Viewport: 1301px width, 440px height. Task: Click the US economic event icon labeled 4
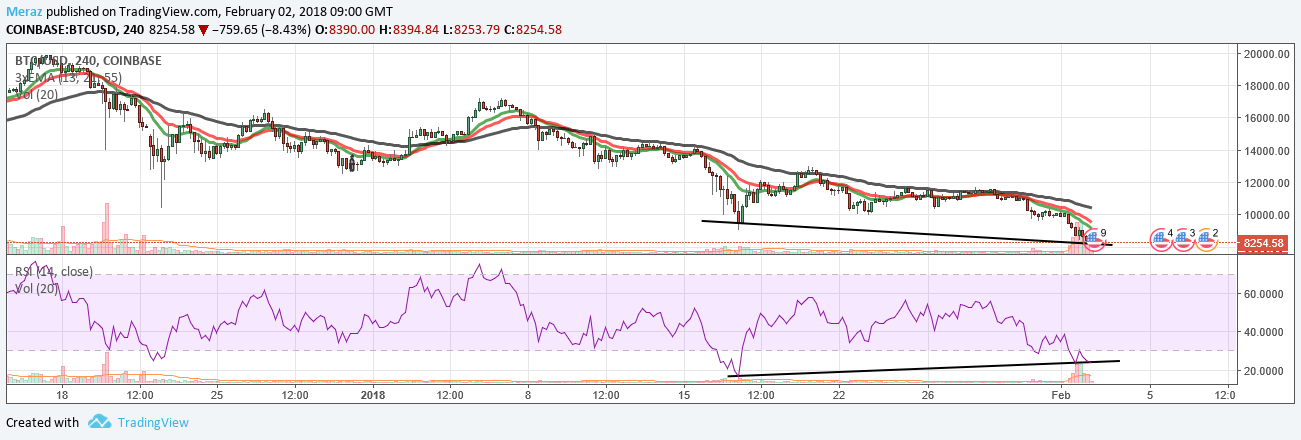coord(1161,238)
